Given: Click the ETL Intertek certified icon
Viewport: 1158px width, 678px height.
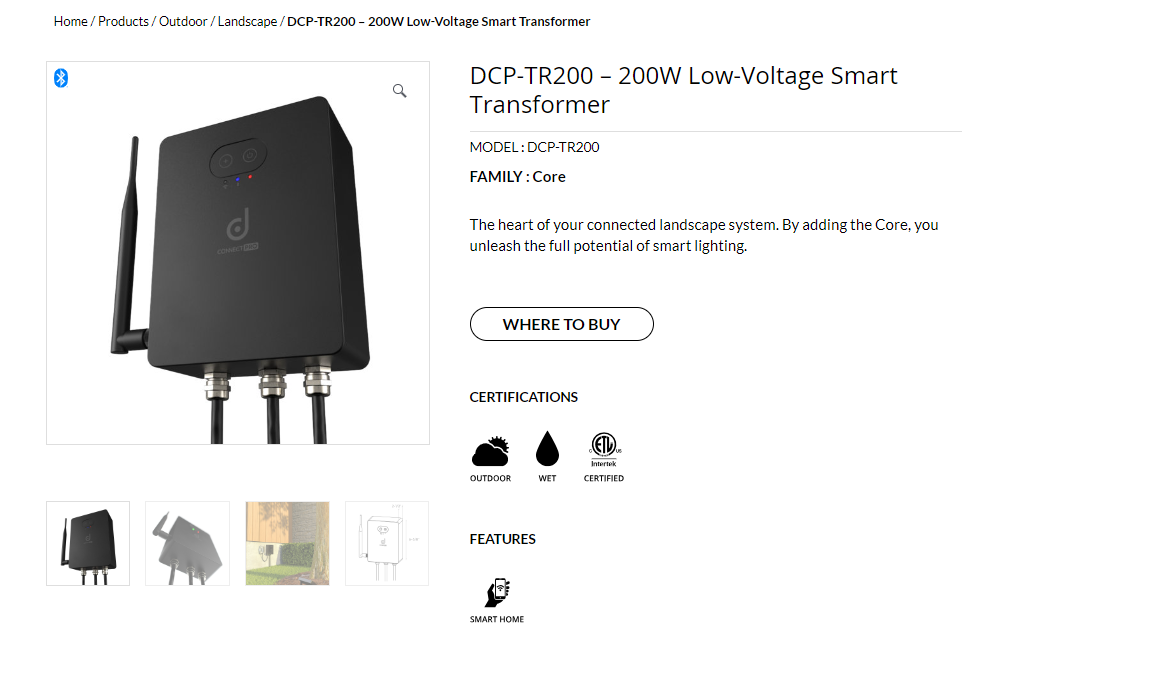Looking at the screenshot, I should click(604, 449).
